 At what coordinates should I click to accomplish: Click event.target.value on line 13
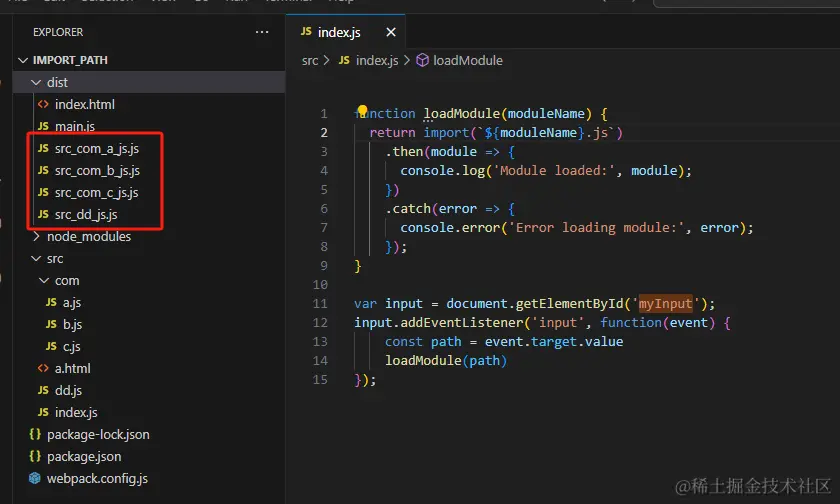point(554,342)
